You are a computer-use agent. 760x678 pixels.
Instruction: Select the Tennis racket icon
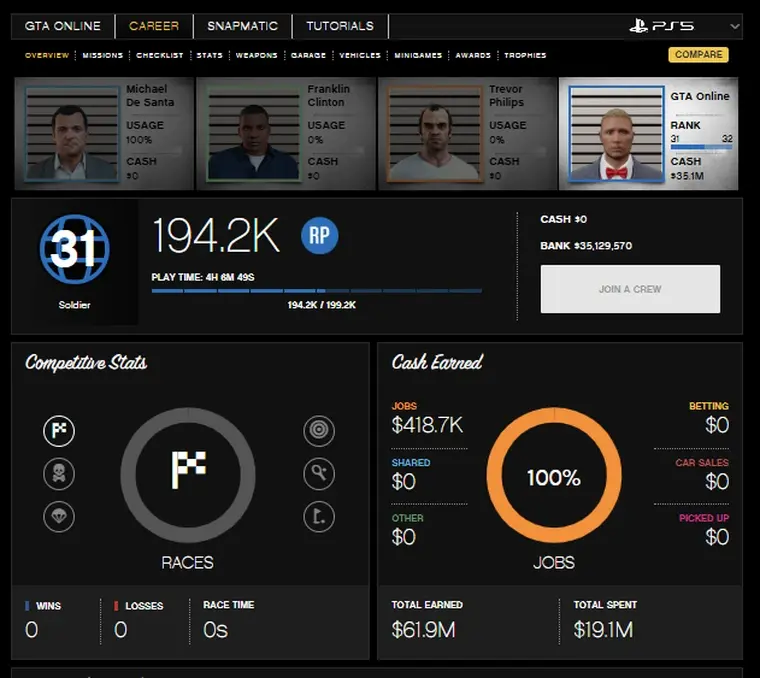319,473
